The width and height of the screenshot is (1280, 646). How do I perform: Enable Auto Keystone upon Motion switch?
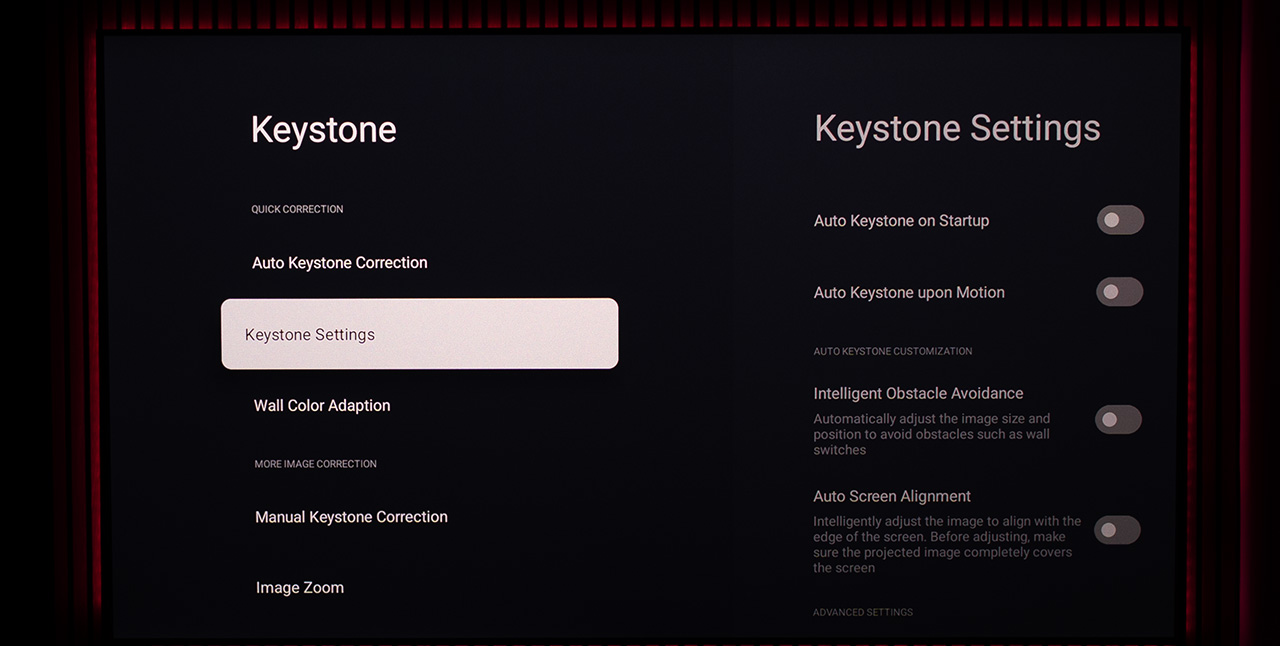tap(1120, 292)
